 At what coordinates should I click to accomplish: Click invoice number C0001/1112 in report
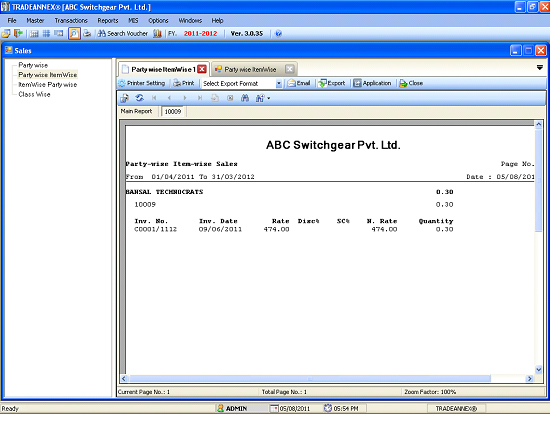[x=156, y=229]
